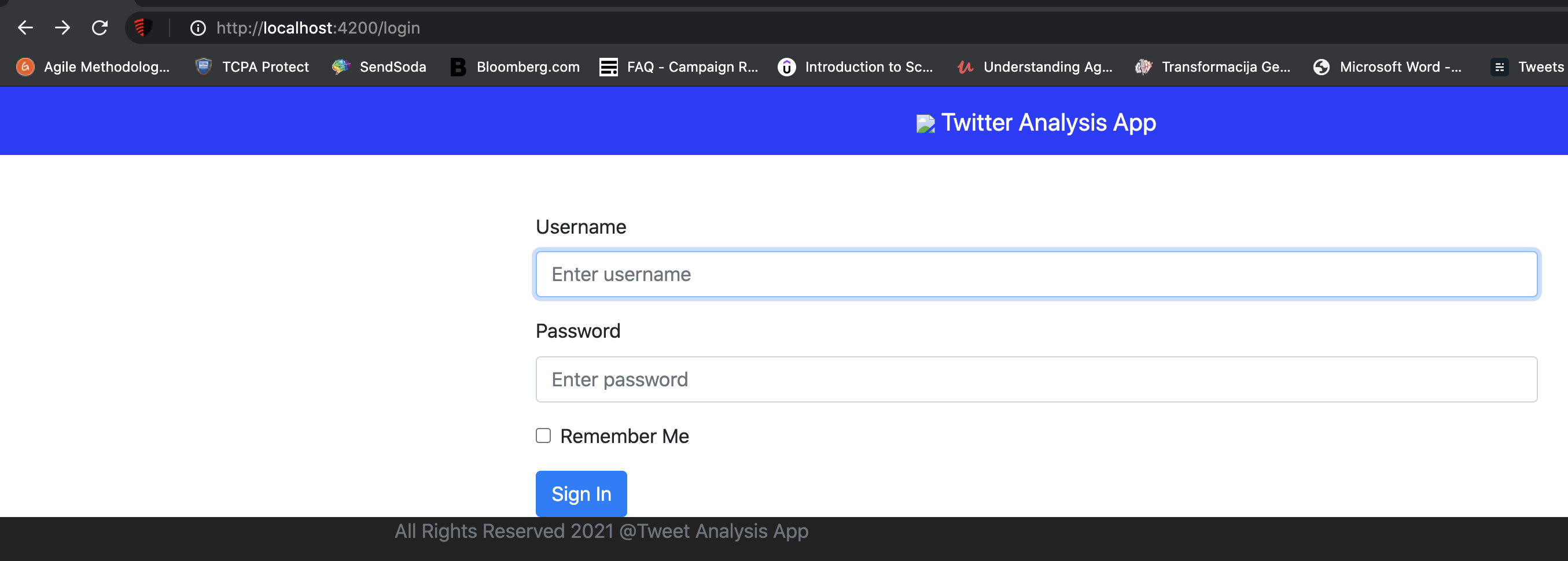Click the Sign In button
Screen dimensions: 1568x561
pos(581,493)
